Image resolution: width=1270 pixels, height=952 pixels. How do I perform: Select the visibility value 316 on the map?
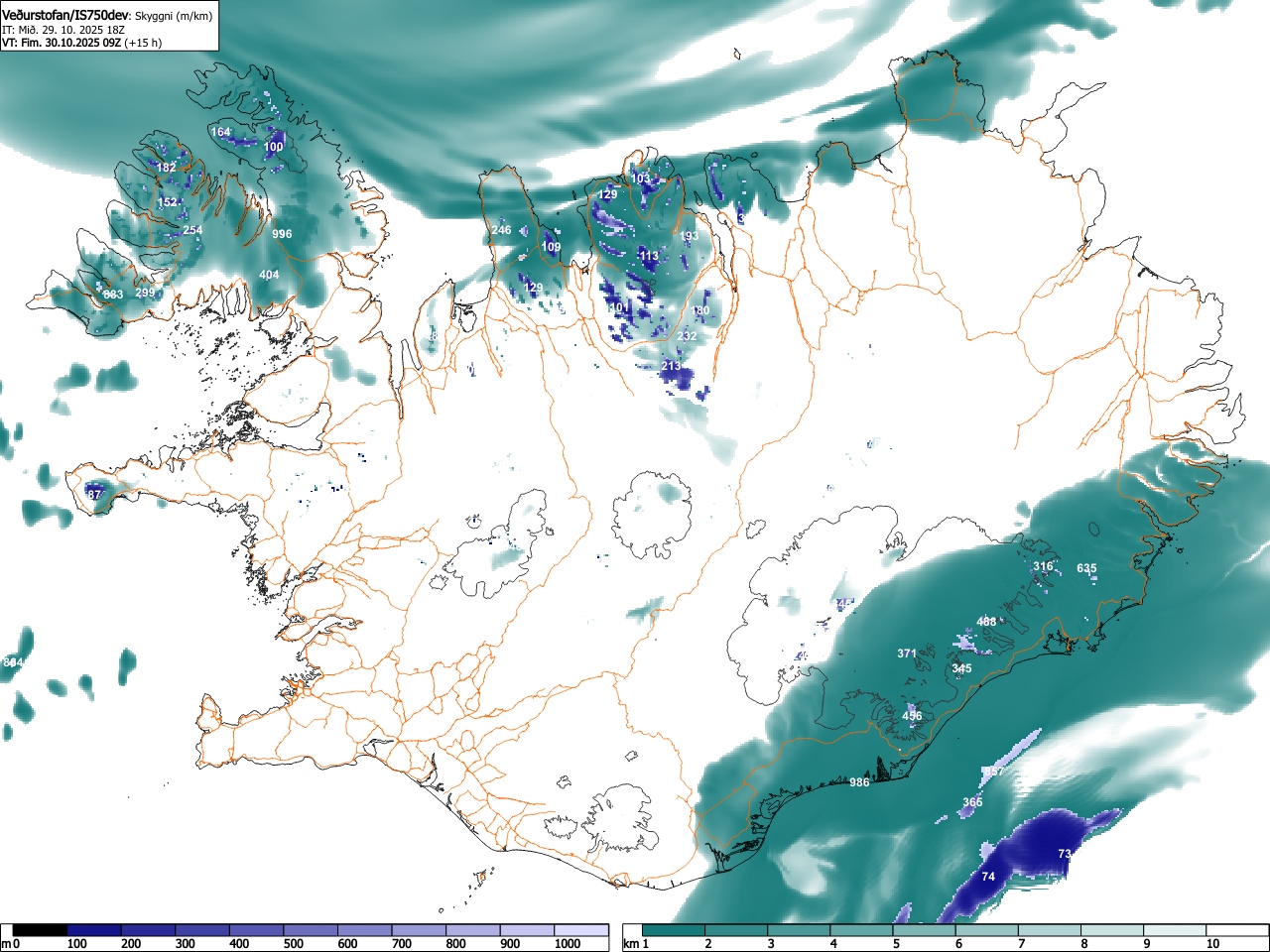[x=1043, y=566]
